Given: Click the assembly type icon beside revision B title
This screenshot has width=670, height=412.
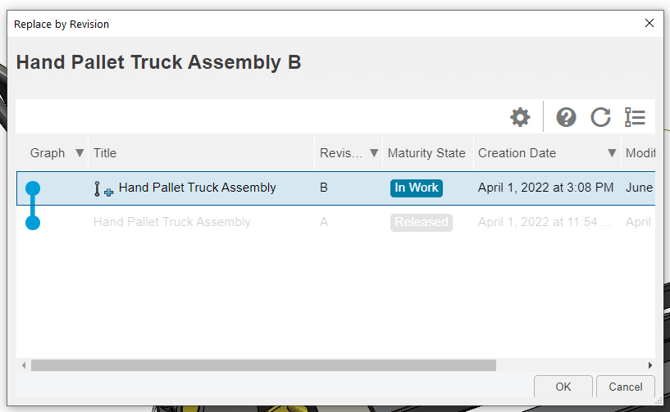Looking at the screenshot, I should coord(104,189).
